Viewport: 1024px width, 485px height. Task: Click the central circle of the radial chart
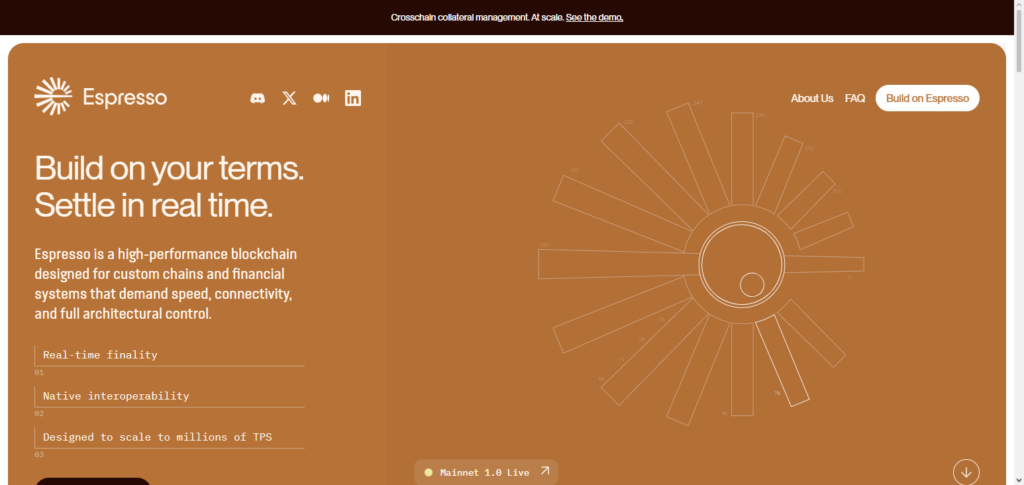pos(741,264)
